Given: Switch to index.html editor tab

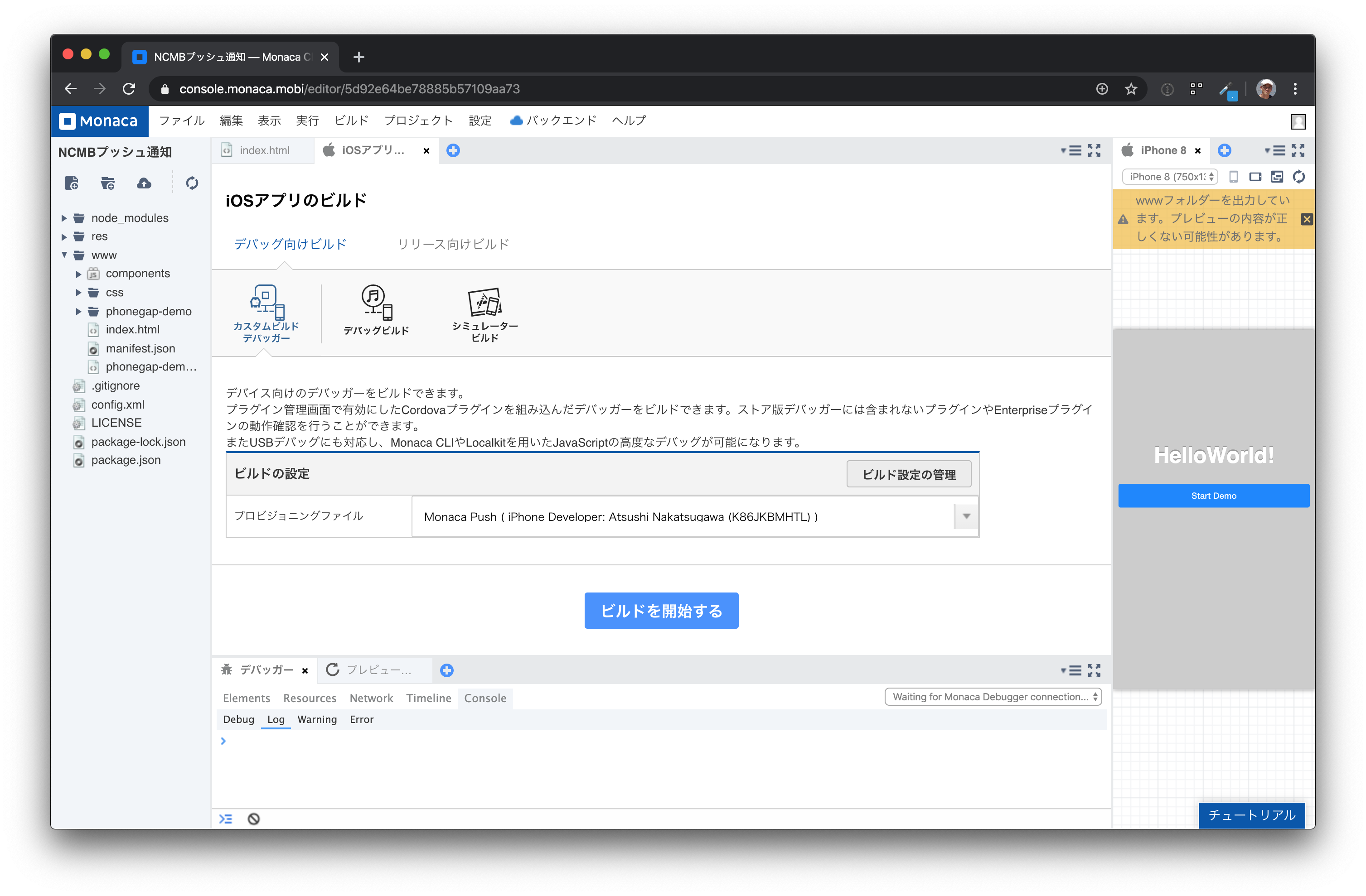Looking at the screenshot, I should click(263, 150).
